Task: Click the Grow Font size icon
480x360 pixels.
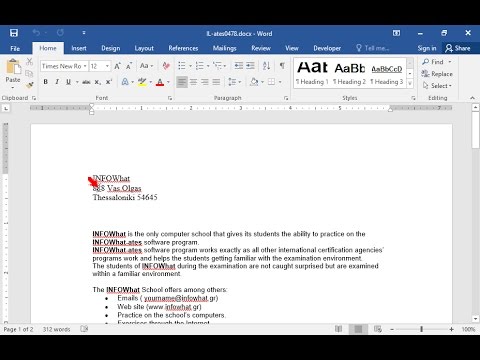Action: [117, 66]
